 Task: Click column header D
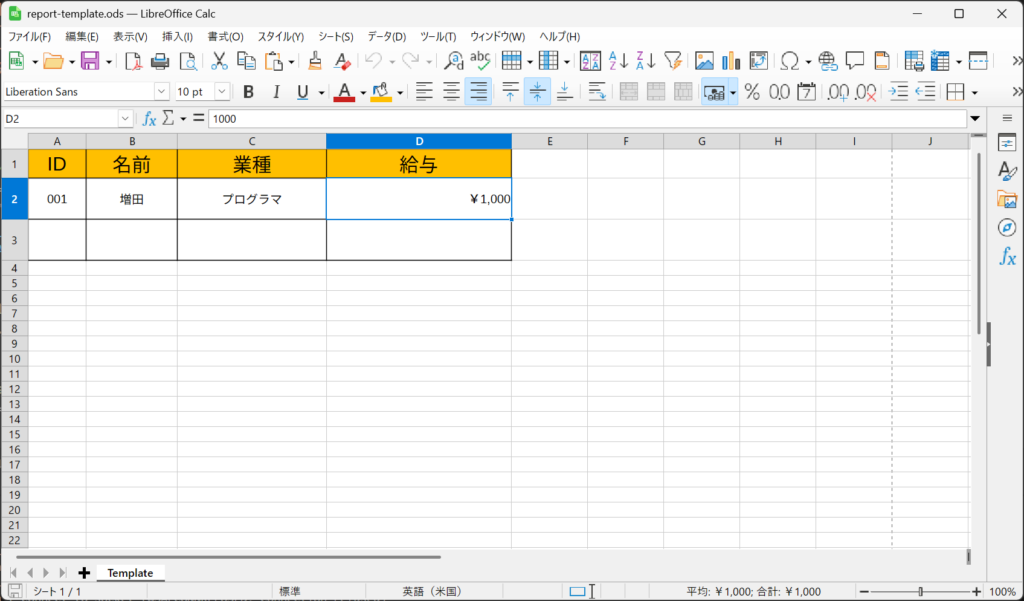419,141
